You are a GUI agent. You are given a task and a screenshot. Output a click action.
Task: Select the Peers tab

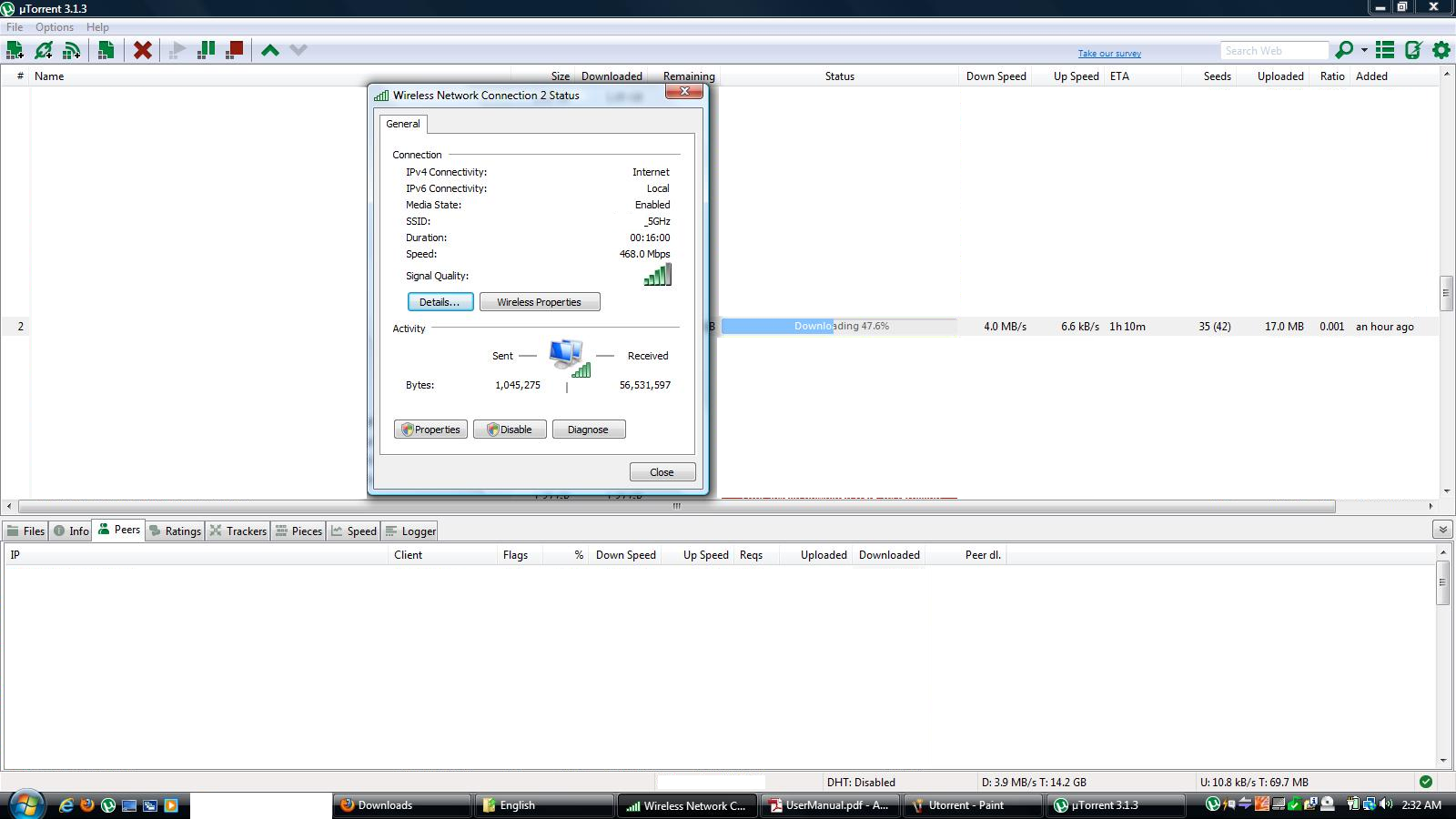[118, 530]
